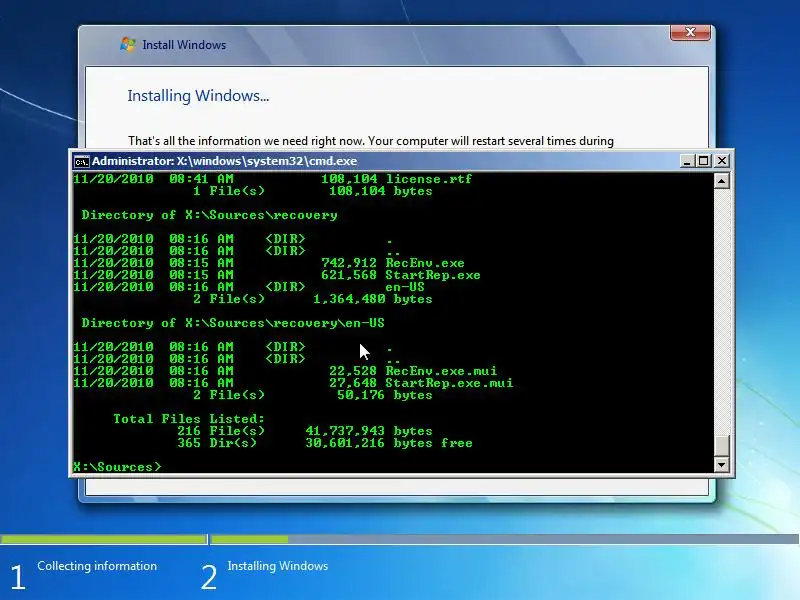
Task: Click the RecEnv.exe.mui file name
Action: pyautogui.click(x=441, y=371)
